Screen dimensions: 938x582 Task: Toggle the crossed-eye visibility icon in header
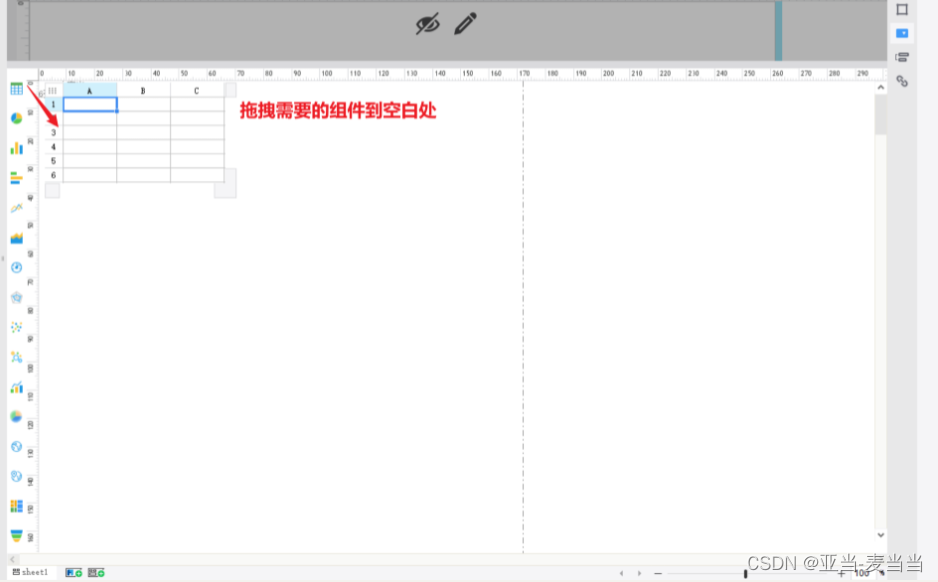(427, 24)
